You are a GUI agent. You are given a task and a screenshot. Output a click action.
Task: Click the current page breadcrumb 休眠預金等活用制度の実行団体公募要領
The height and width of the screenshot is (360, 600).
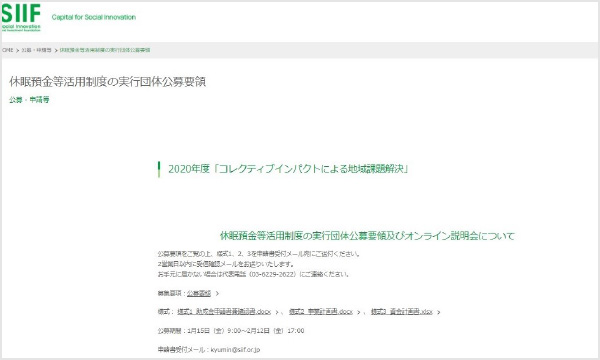point(105,50)
